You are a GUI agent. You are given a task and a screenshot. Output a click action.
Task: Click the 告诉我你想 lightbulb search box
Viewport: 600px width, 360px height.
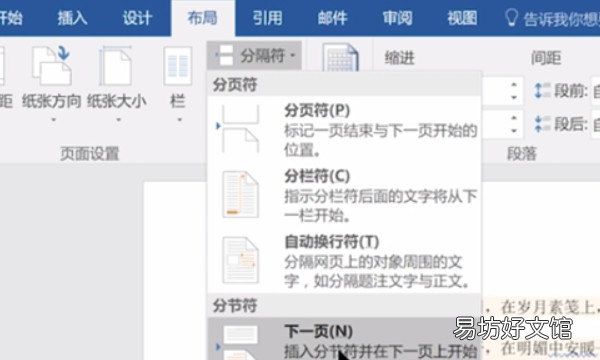coord(553,18)
